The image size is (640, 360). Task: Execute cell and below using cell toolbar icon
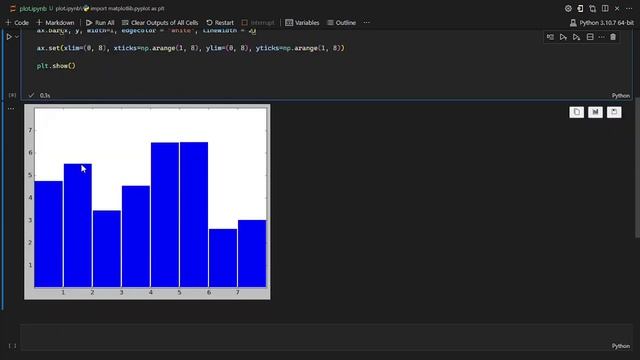click(576, 37)
